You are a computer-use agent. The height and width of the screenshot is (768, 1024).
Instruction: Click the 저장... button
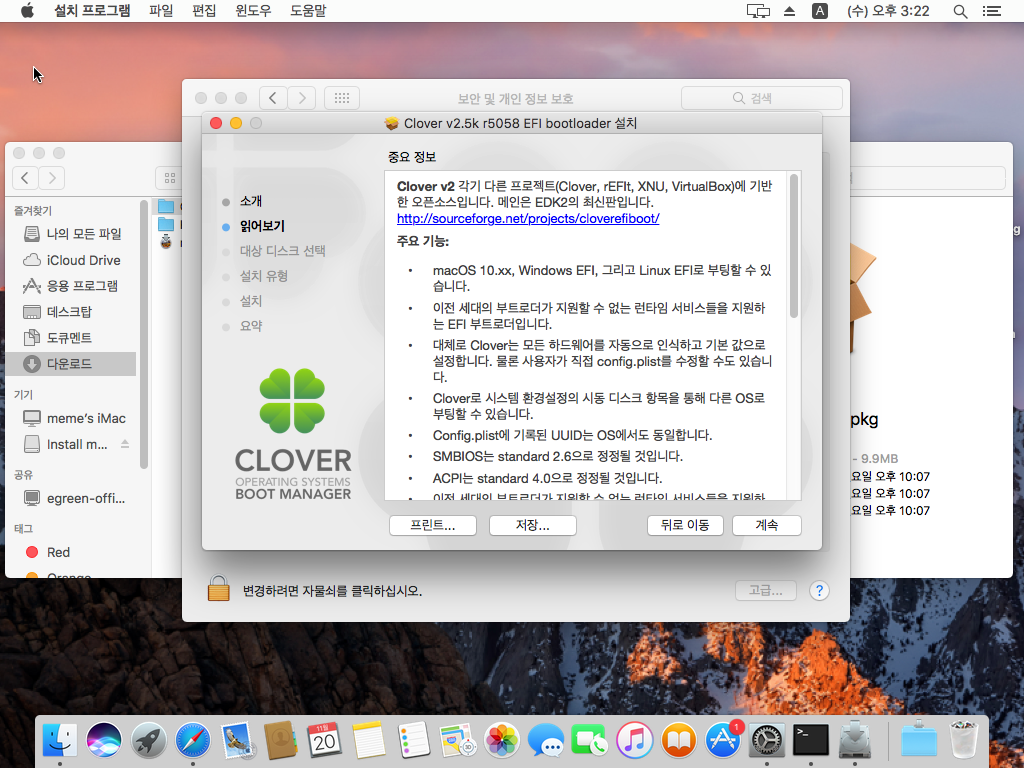[532, 525]
